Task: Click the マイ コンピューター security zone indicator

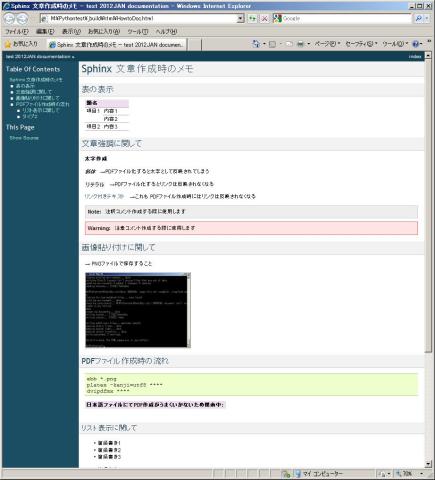Action: click(319, 473)
